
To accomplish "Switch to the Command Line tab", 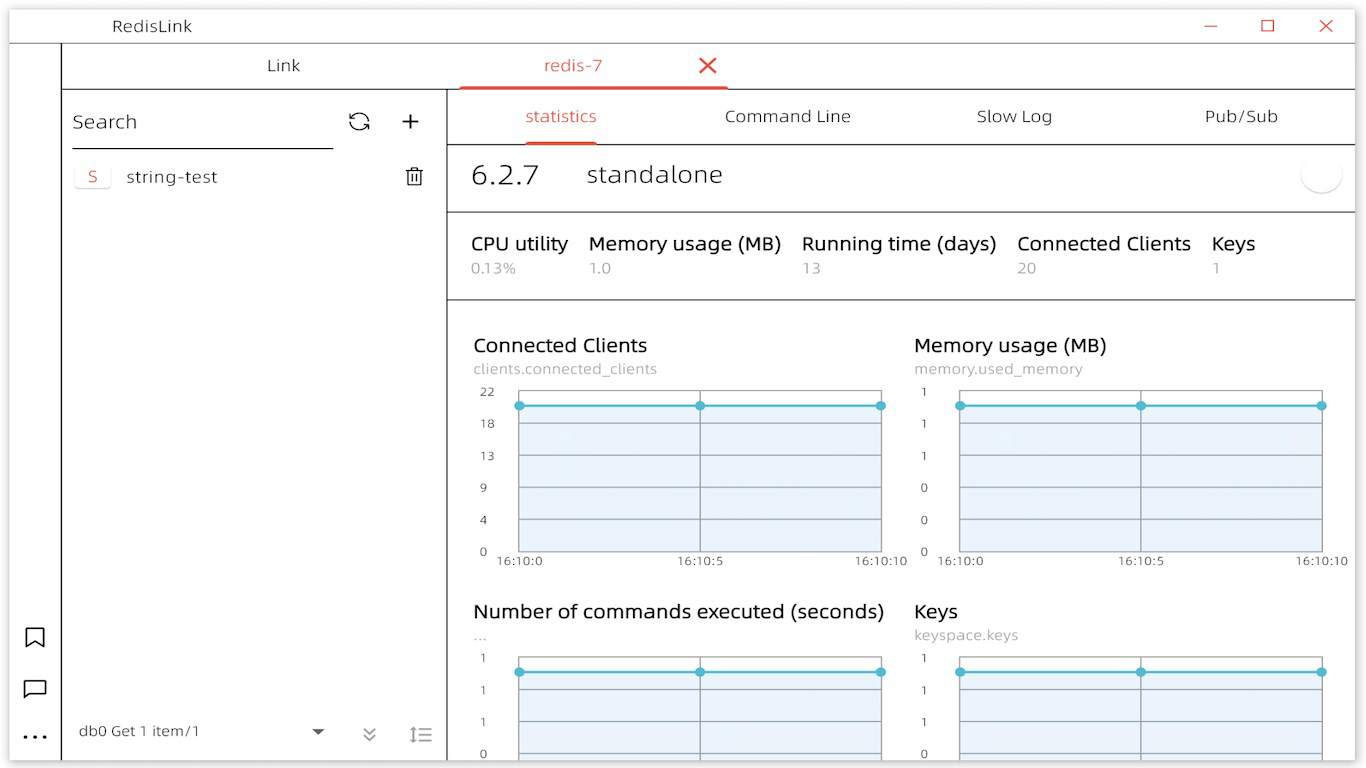I will (788, 117).
